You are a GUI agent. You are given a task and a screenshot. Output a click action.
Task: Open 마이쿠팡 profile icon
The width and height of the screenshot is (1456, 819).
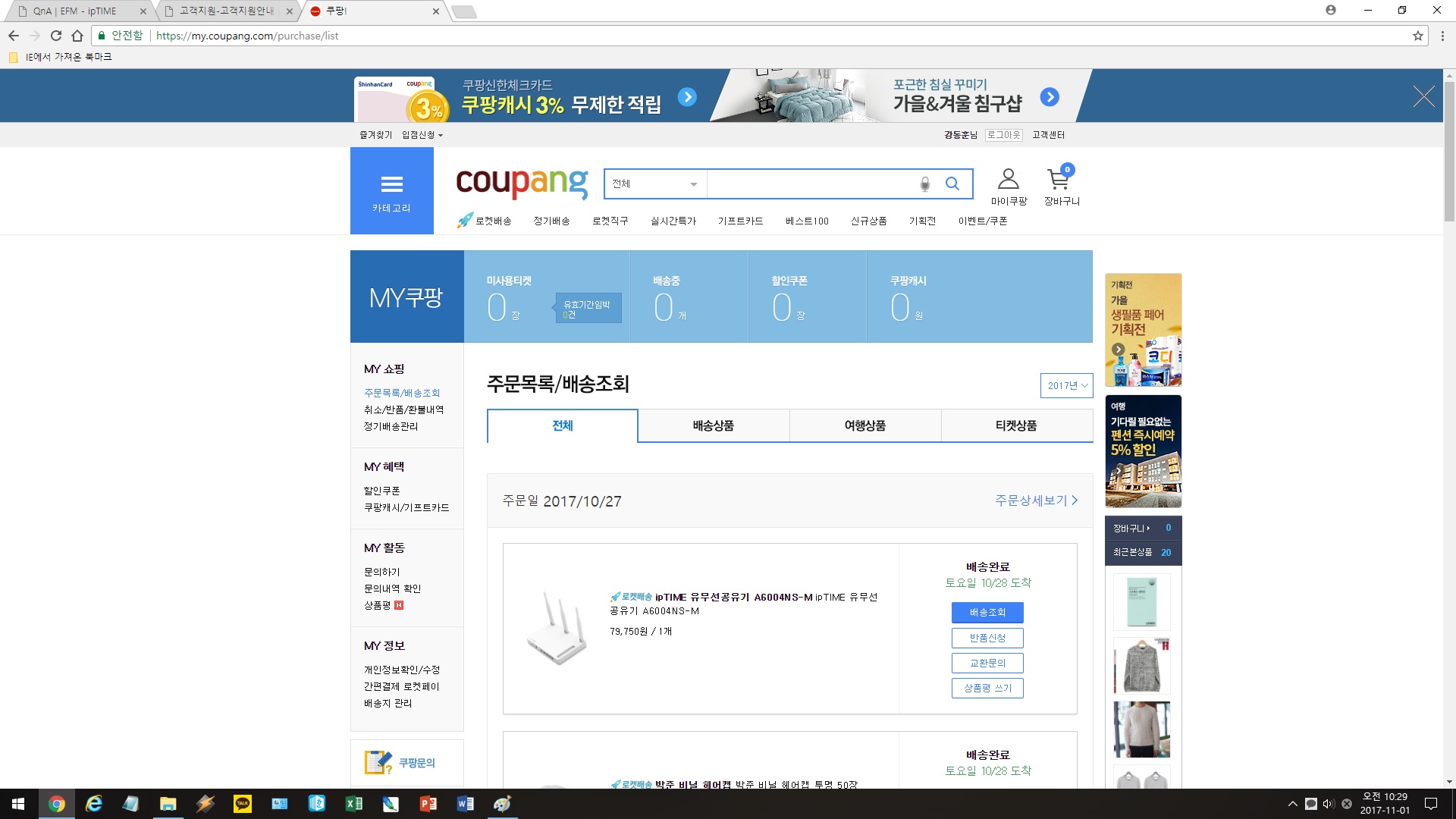tap(1009, 187)
